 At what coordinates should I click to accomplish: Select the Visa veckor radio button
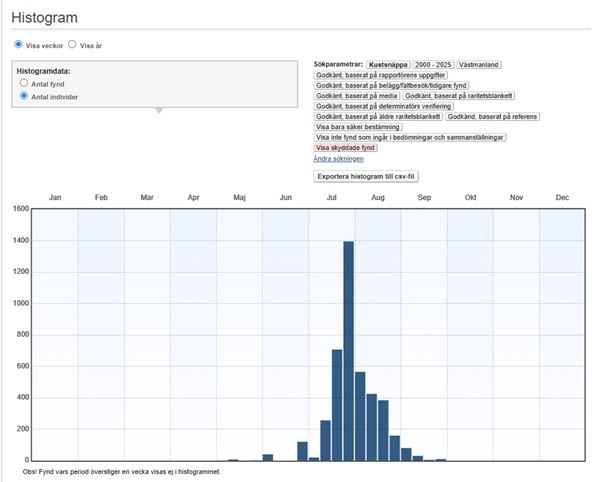[x=18, y=45]
